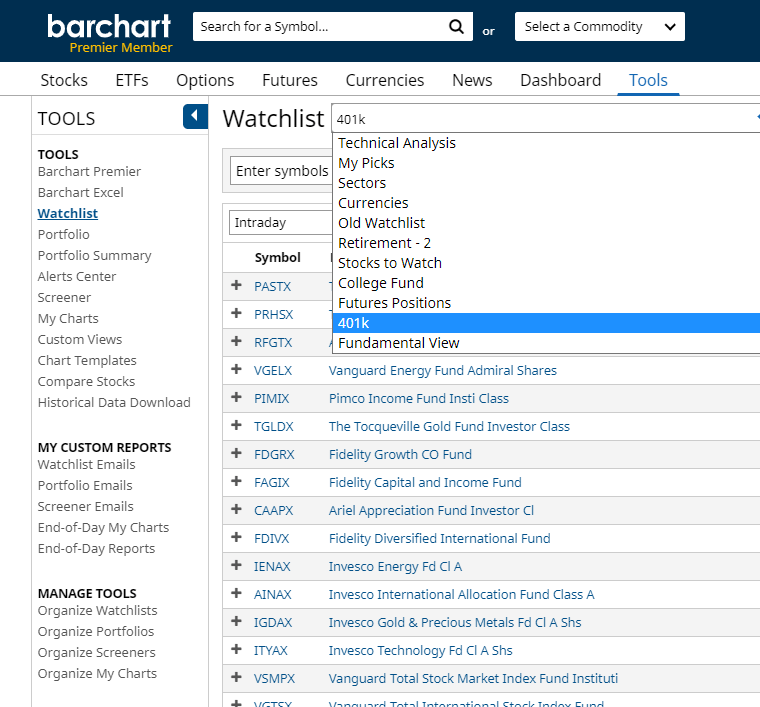Click plus icon beside VSMPX
The width and height of the screenshot is (760, 707).
click(x=237, y=678)
